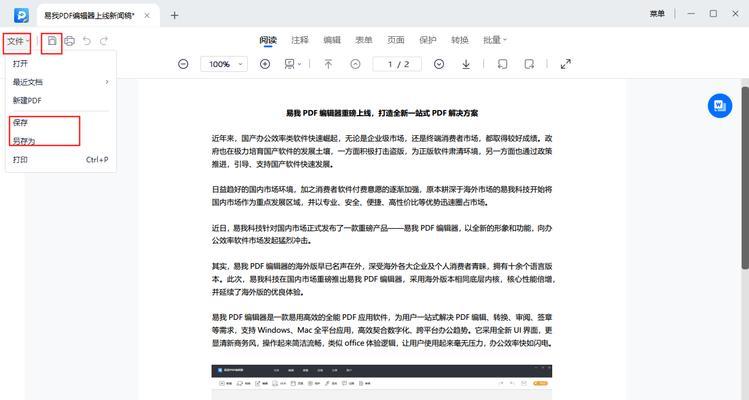This screenshot has width=749, height=400.
Task: Undo the last action
Action: point(87,41)
